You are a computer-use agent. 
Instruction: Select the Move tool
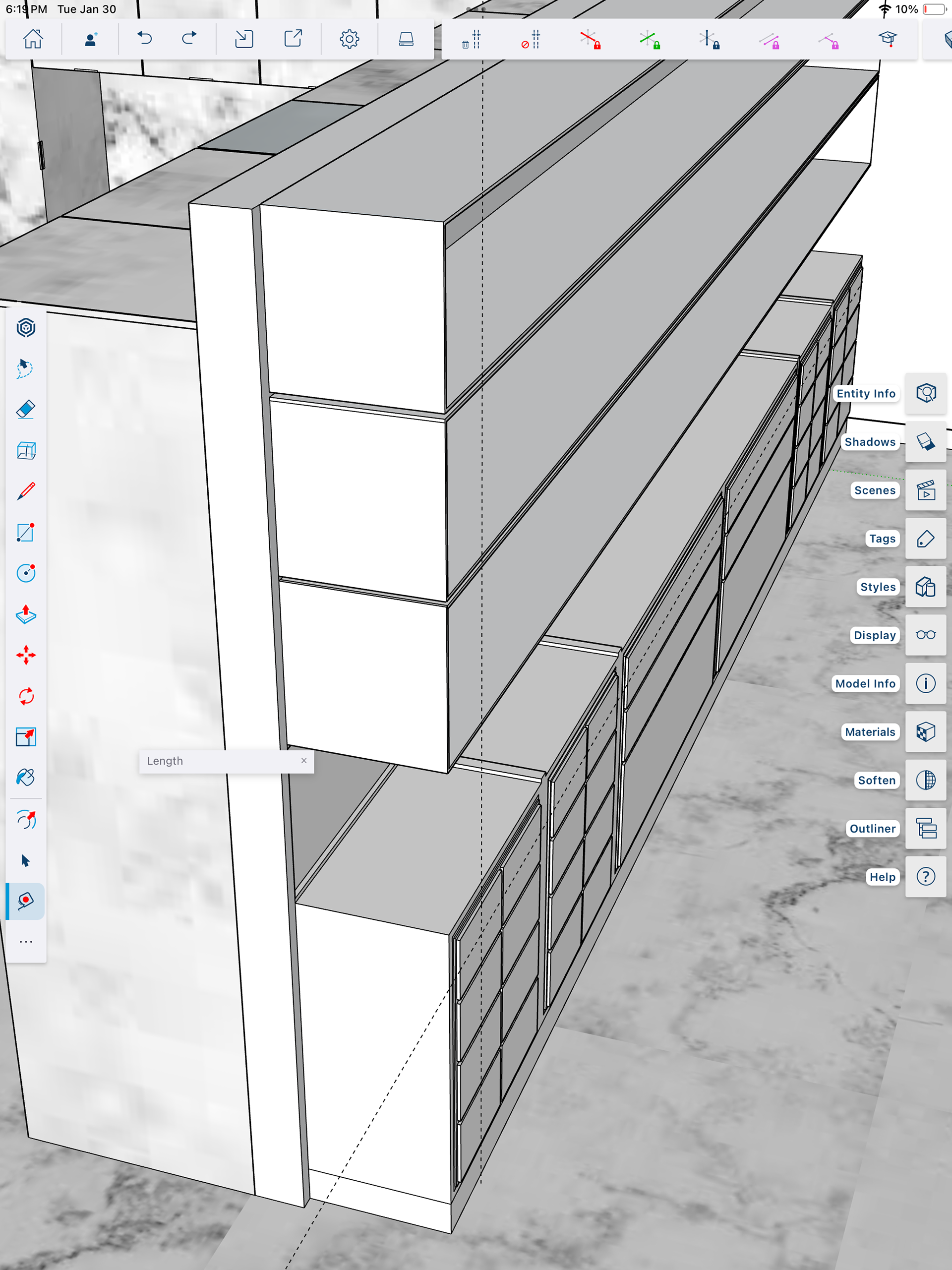coord(26,655)
